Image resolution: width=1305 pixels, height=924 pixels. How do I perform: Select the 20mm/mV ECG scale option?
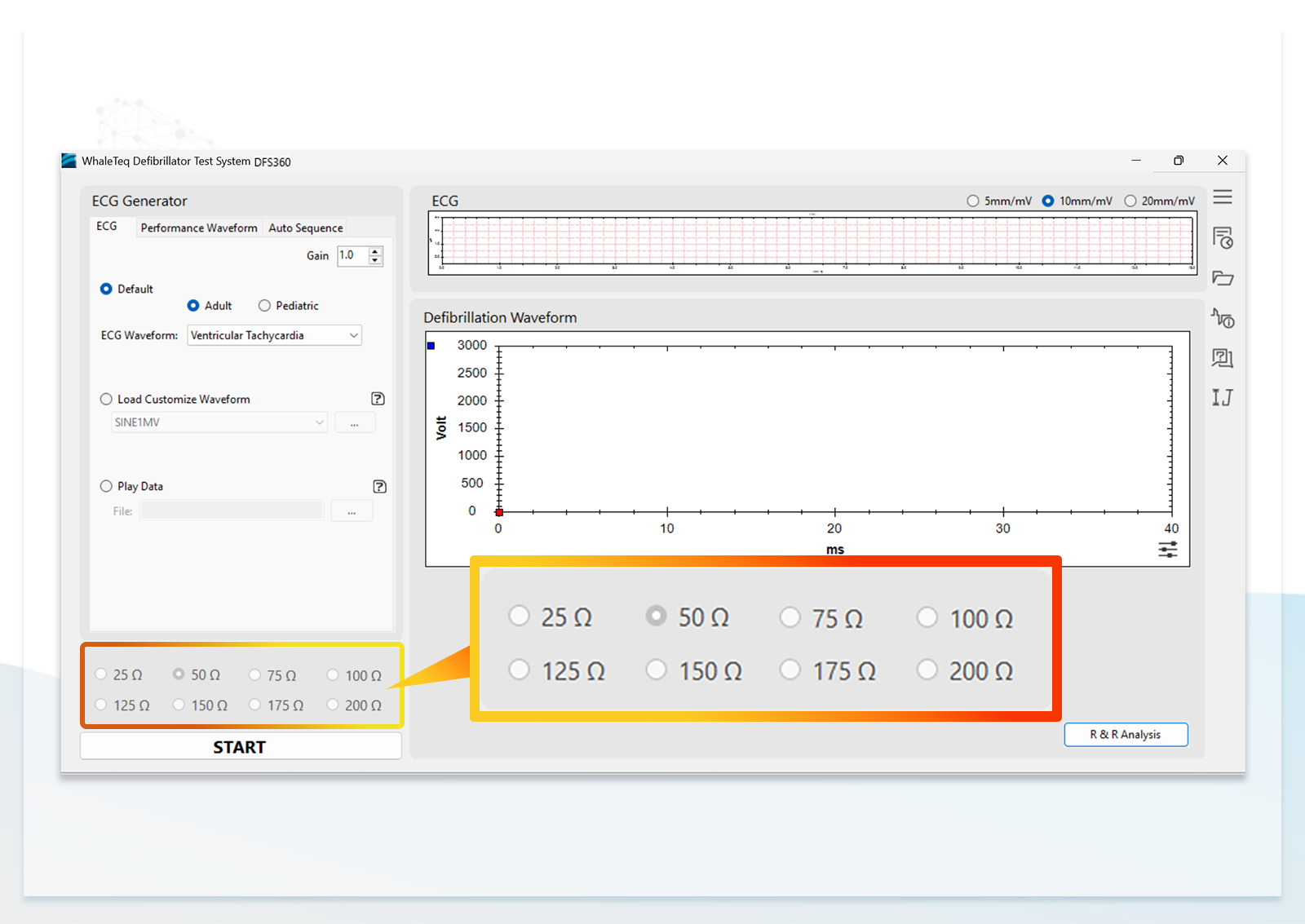pos(1130,201)
